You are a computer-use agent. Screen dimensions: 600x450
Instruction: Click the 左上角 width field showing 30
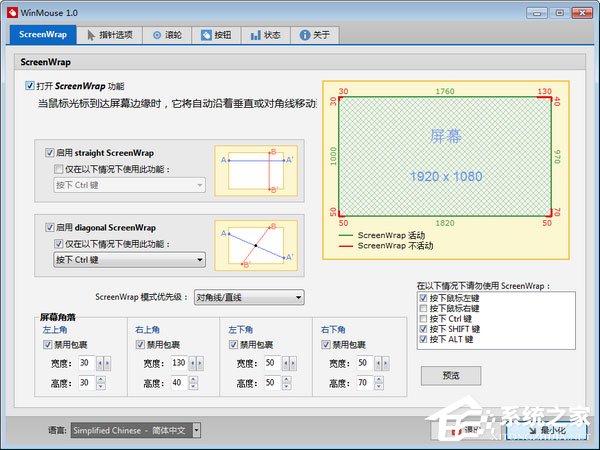click(84, 362)
